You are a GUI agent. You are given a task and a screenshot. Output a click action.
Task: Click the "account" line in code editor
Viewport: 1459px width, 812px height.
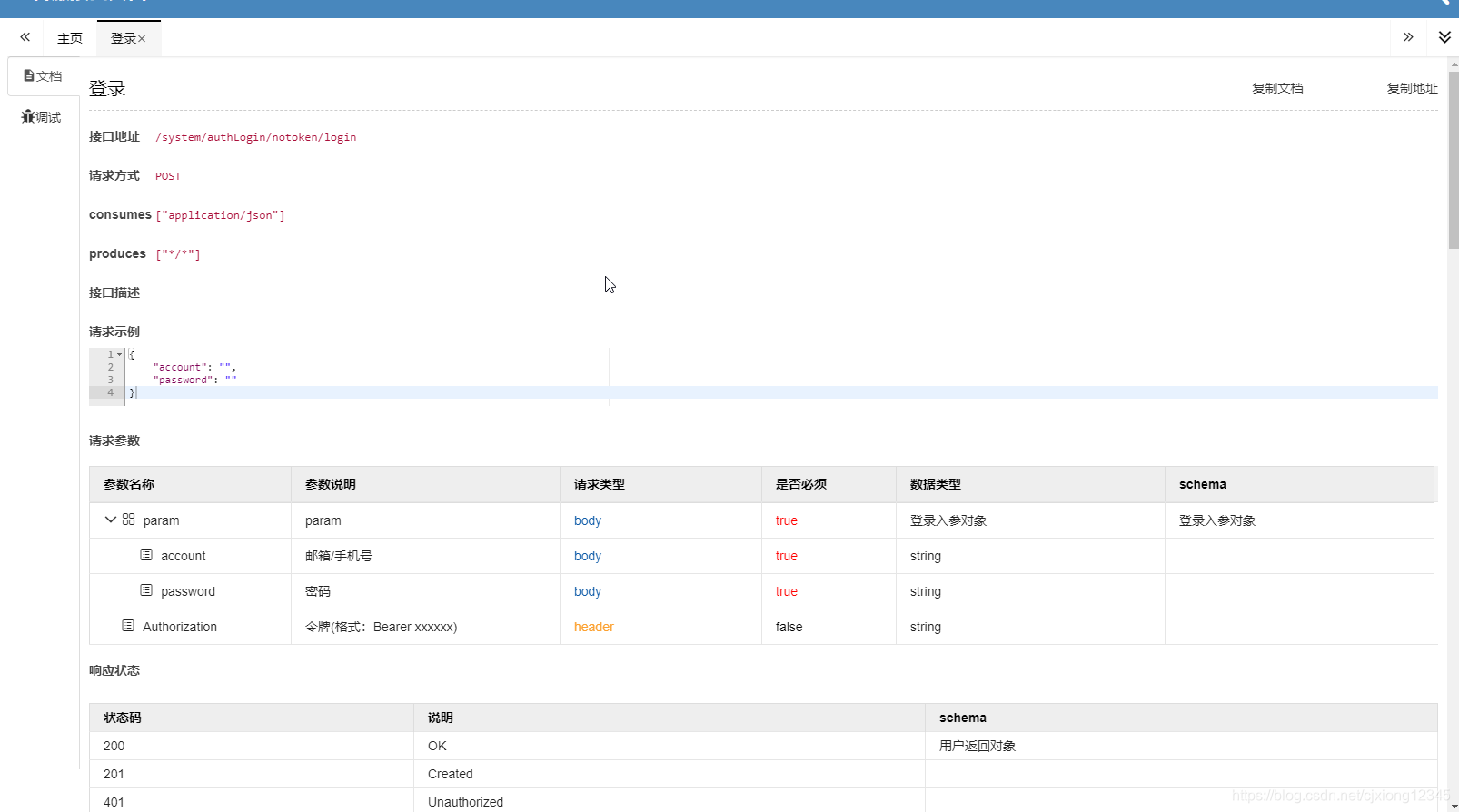(194, 367)
